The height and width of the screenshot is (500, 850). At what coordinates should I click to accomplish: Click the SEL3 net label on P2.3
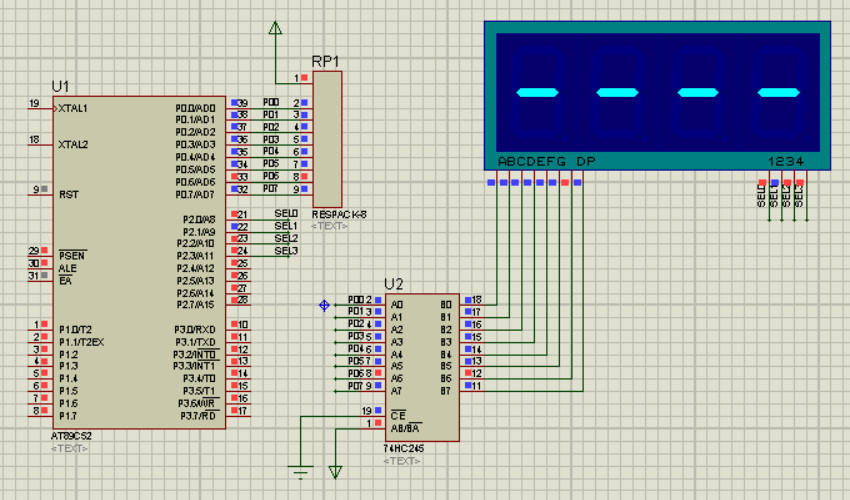click(286, 251)
